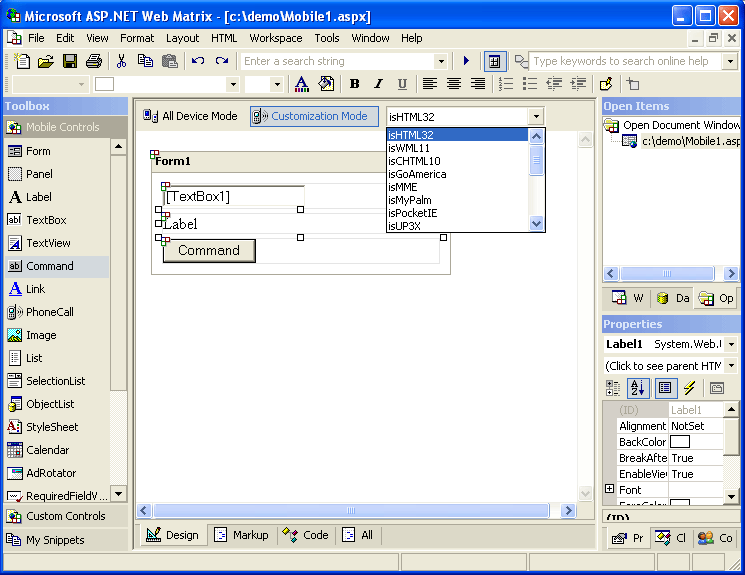The image size is (745, 575).
Task: Switch to All Device Mode
Action: pyautogui.click(x=190, y=116)
